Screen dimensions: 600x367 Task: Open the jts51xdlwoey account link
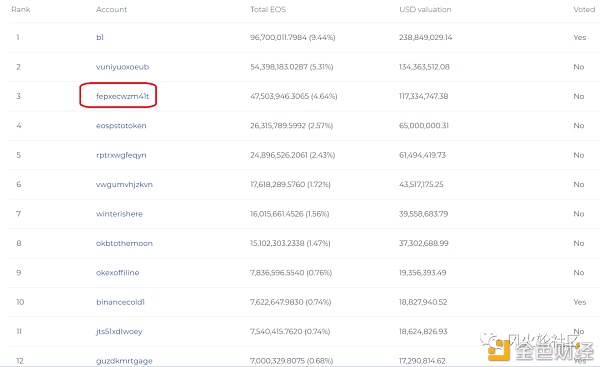(119, 331)
